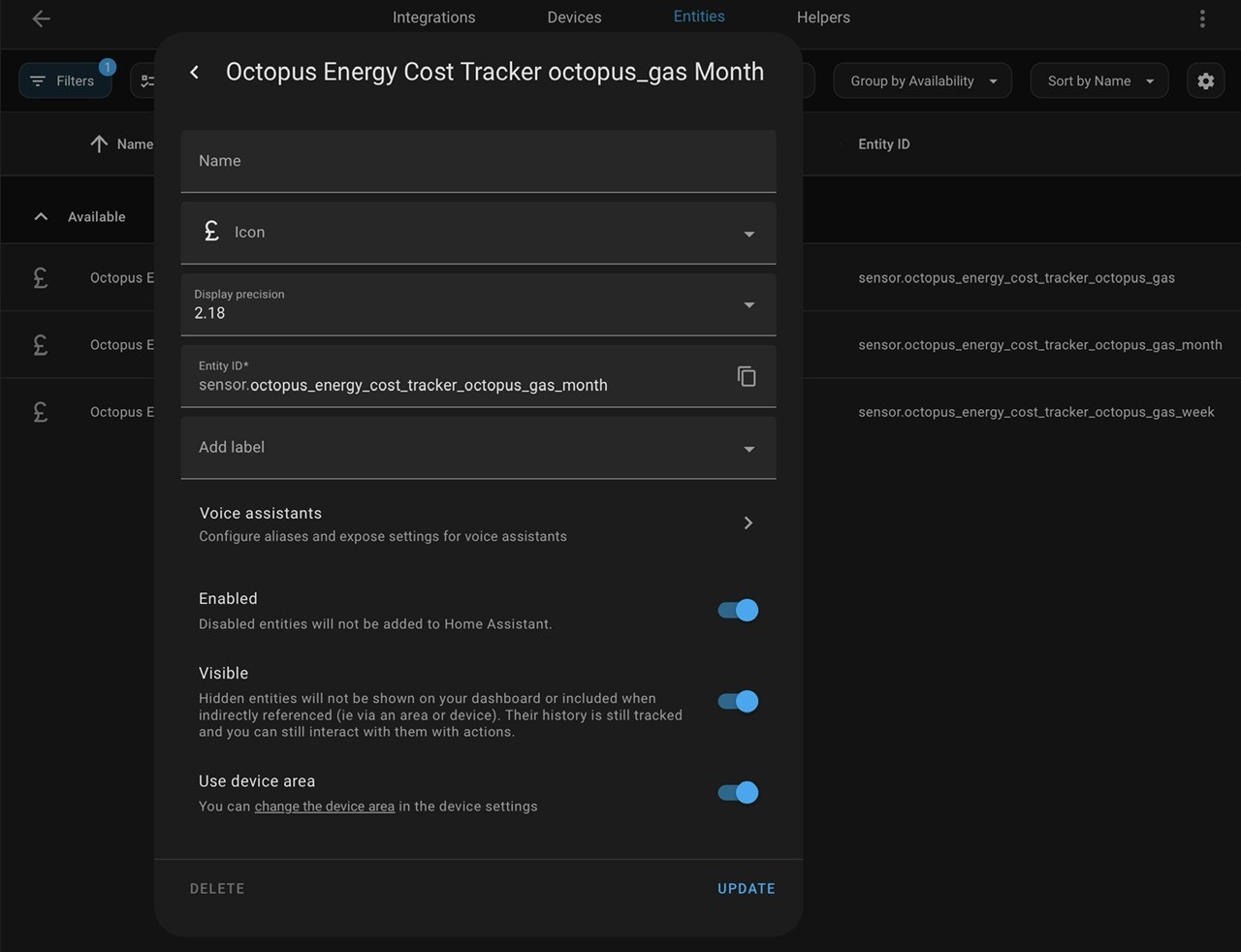Click pound icon of gas_week entity row

point(41,412)
